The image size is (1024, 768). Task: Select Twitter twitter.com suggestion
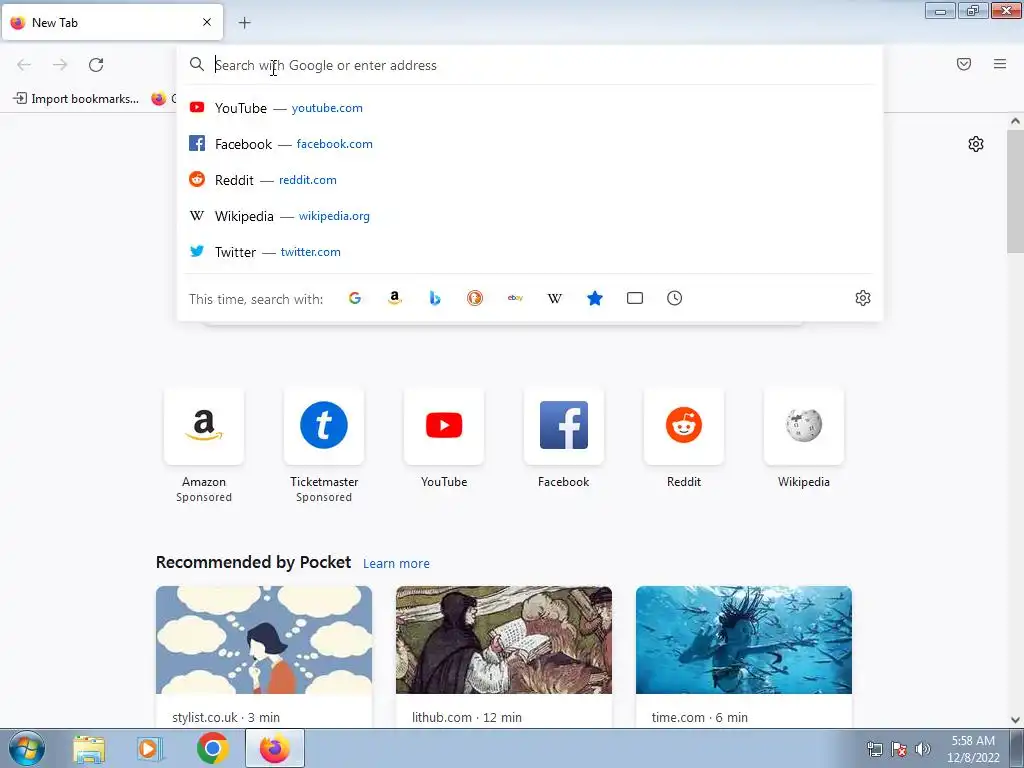530,251
